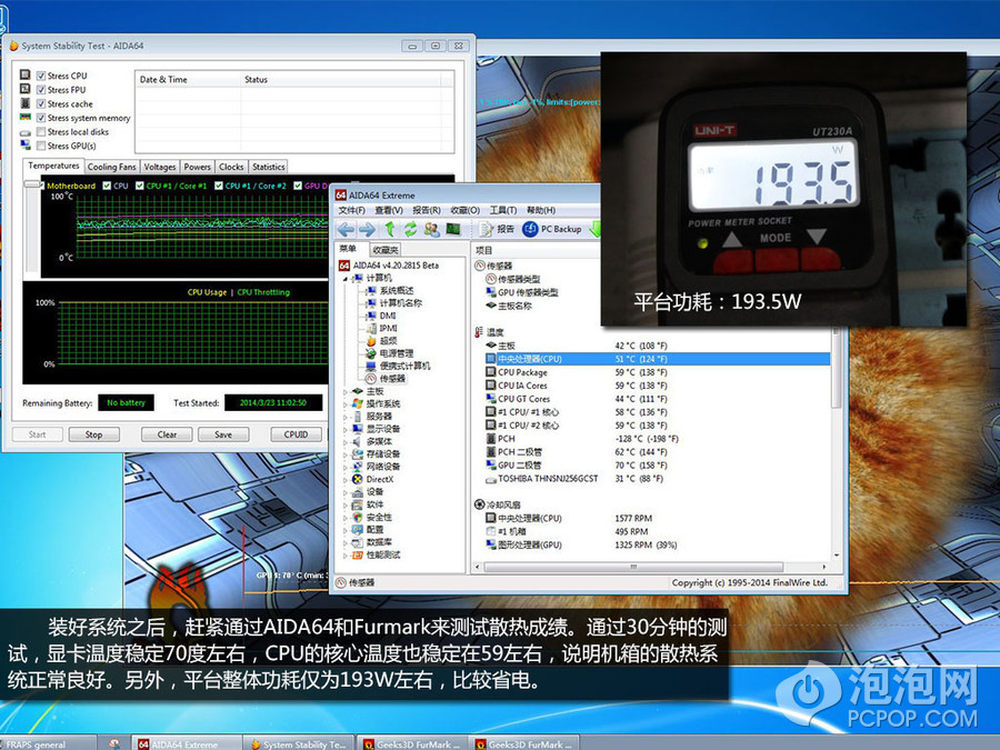Image resolution: width=1000 pixels, height=750 pixels.
Task: Click the forward arrow in AIDA64 toolbar
Action: click(367, 229)
